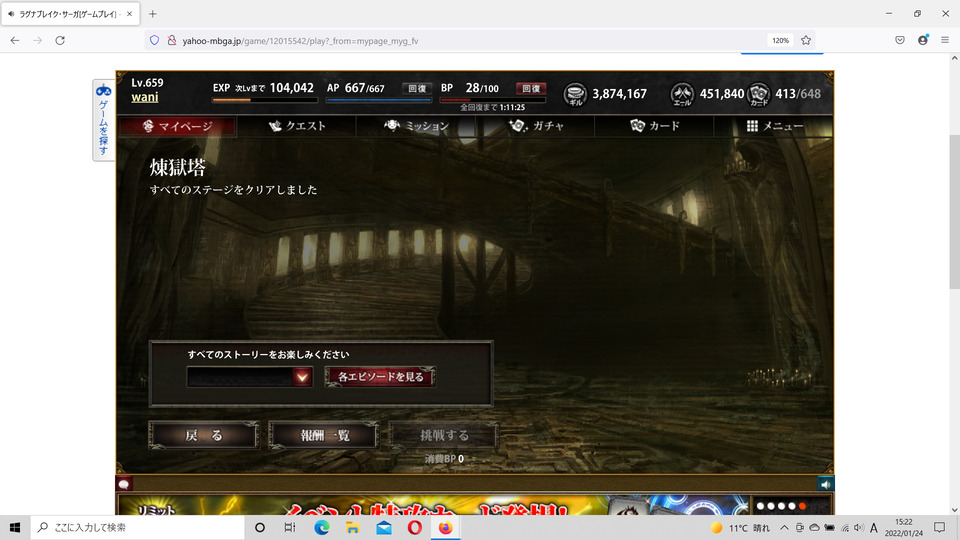This screenshot has width=960, height=540.
Task: Launch Microsoft Edge from taskbar
Action: [x=321, y=527]
